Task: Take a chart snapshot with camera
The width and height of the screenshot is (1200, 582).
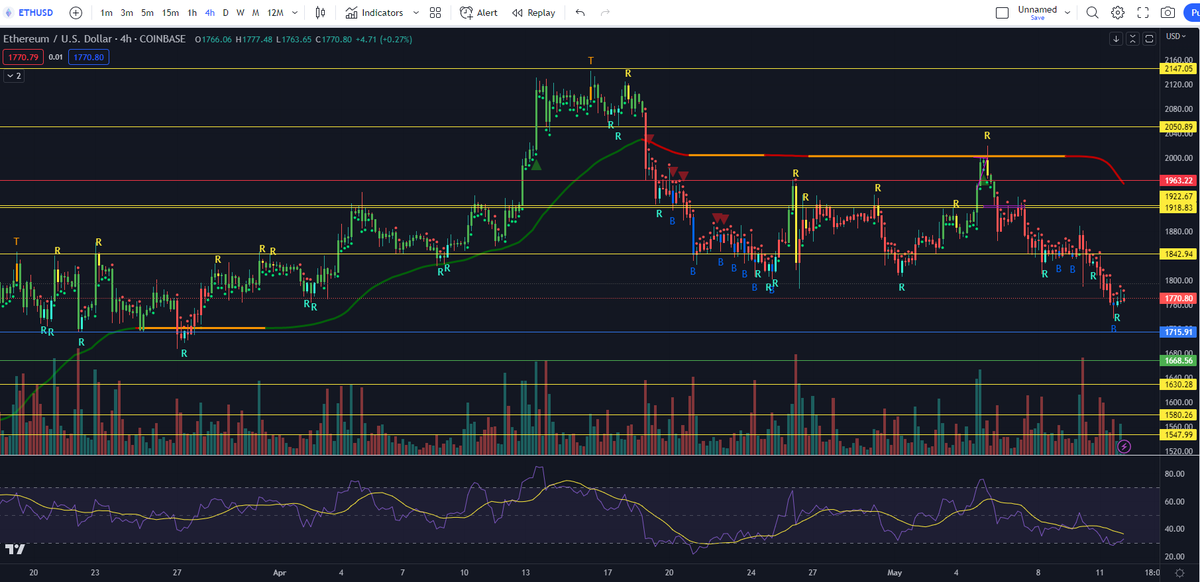Action: (x=1168, y=13)
